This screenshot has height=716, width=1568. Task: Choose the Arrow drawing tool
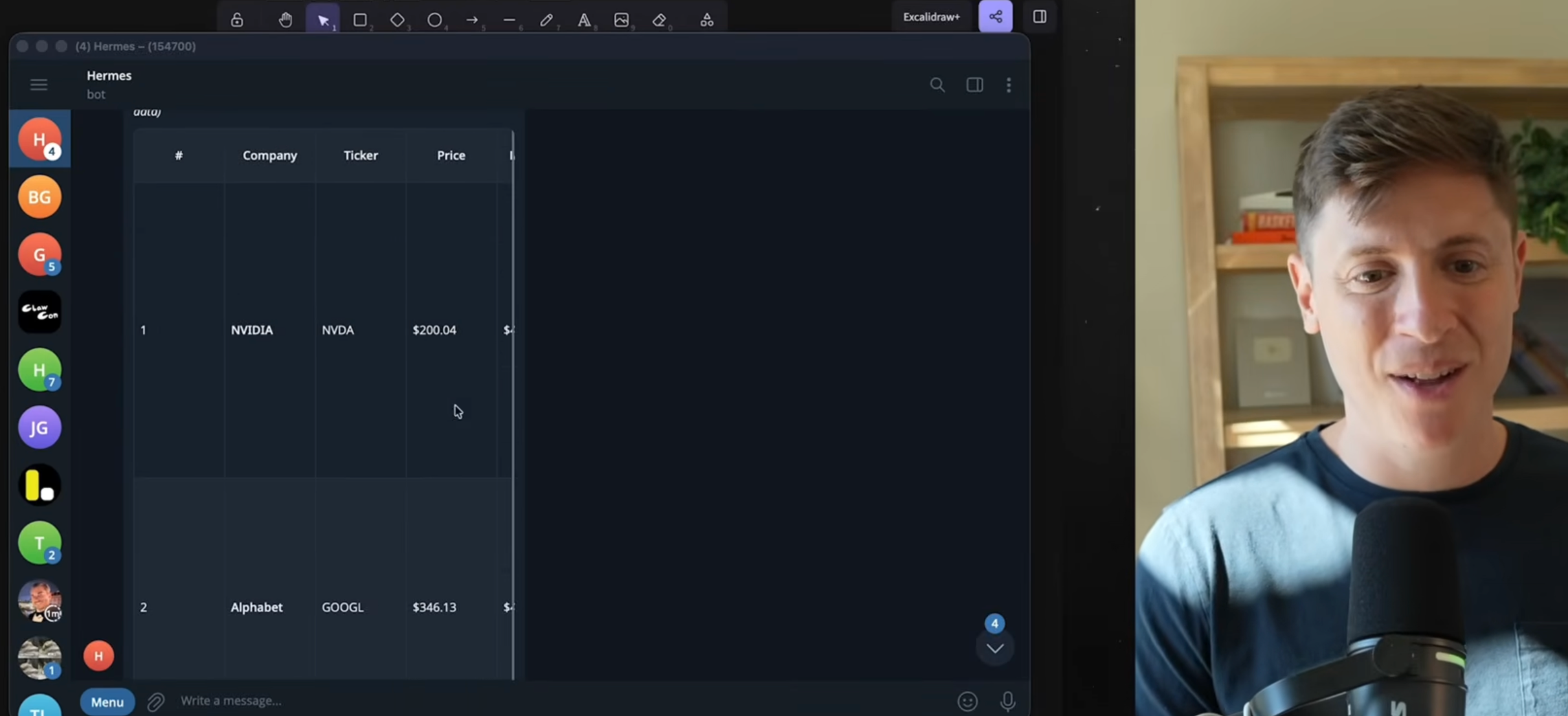click(x=472, y=19)
